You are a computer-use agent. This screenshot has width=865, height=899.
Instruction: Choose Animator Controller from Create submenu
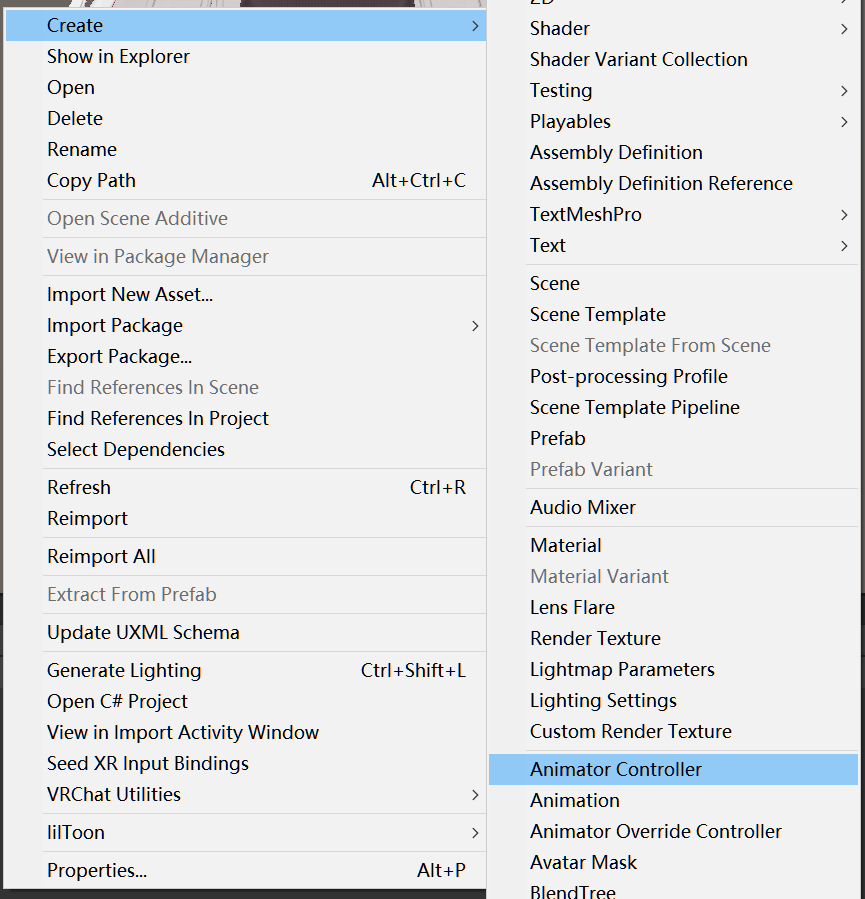[616, 769]
